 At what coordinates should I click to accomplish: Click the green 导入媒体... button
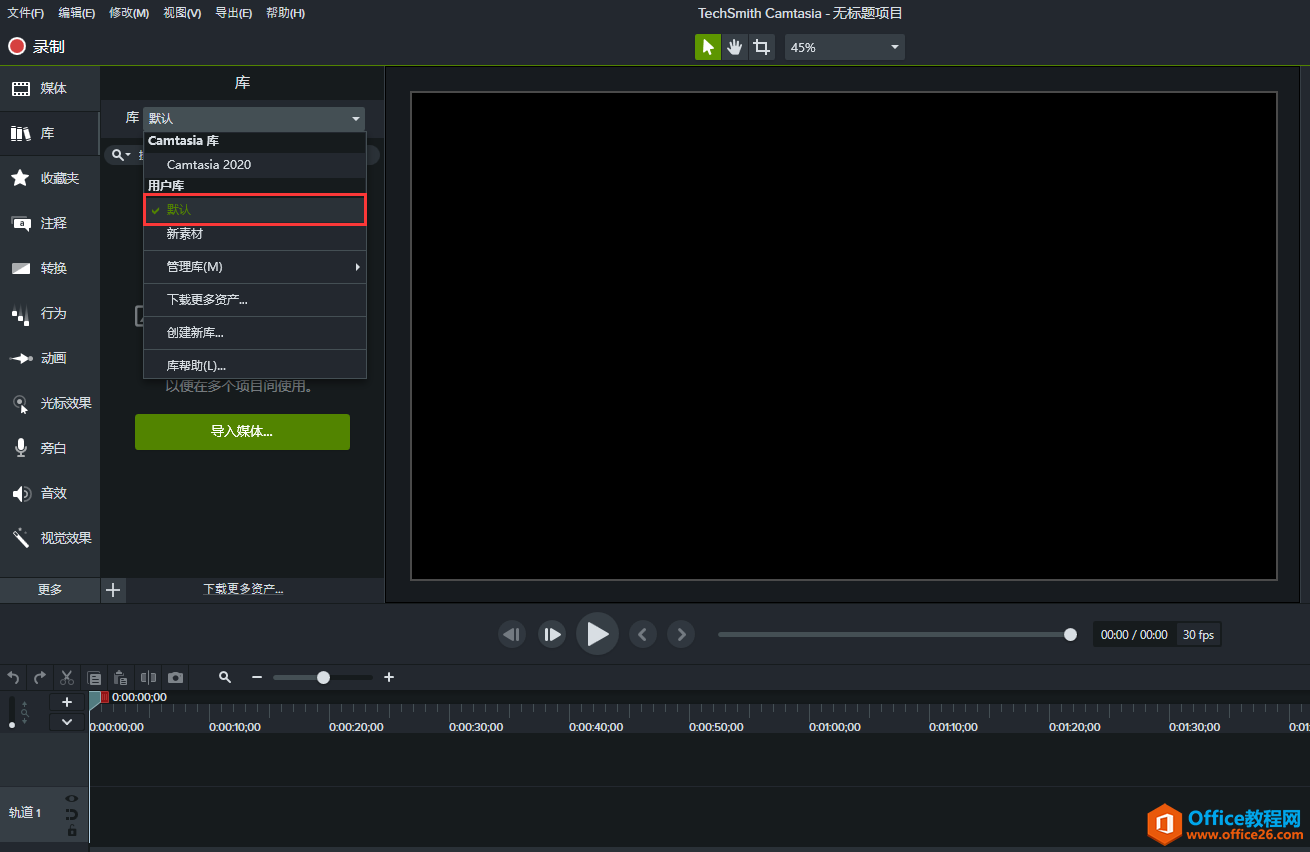(x=242, y=432)
